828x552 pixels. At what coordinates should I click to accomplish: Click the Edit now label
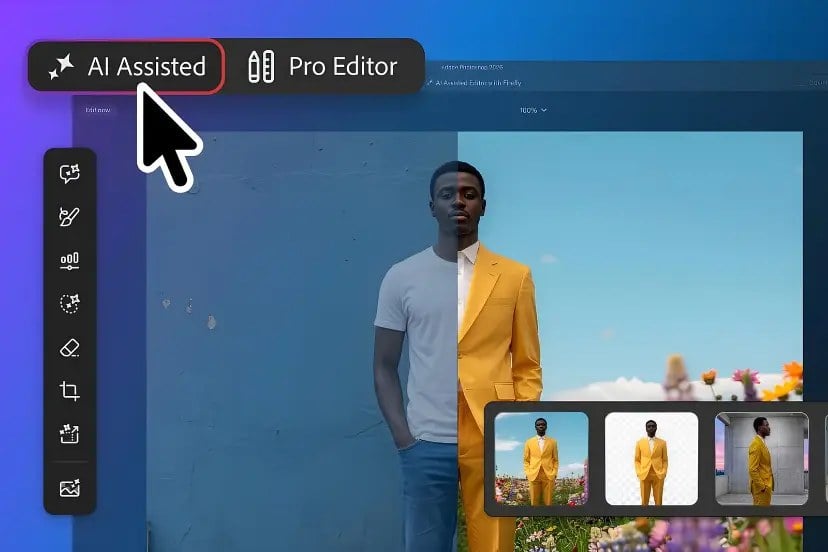click(98, 110)
